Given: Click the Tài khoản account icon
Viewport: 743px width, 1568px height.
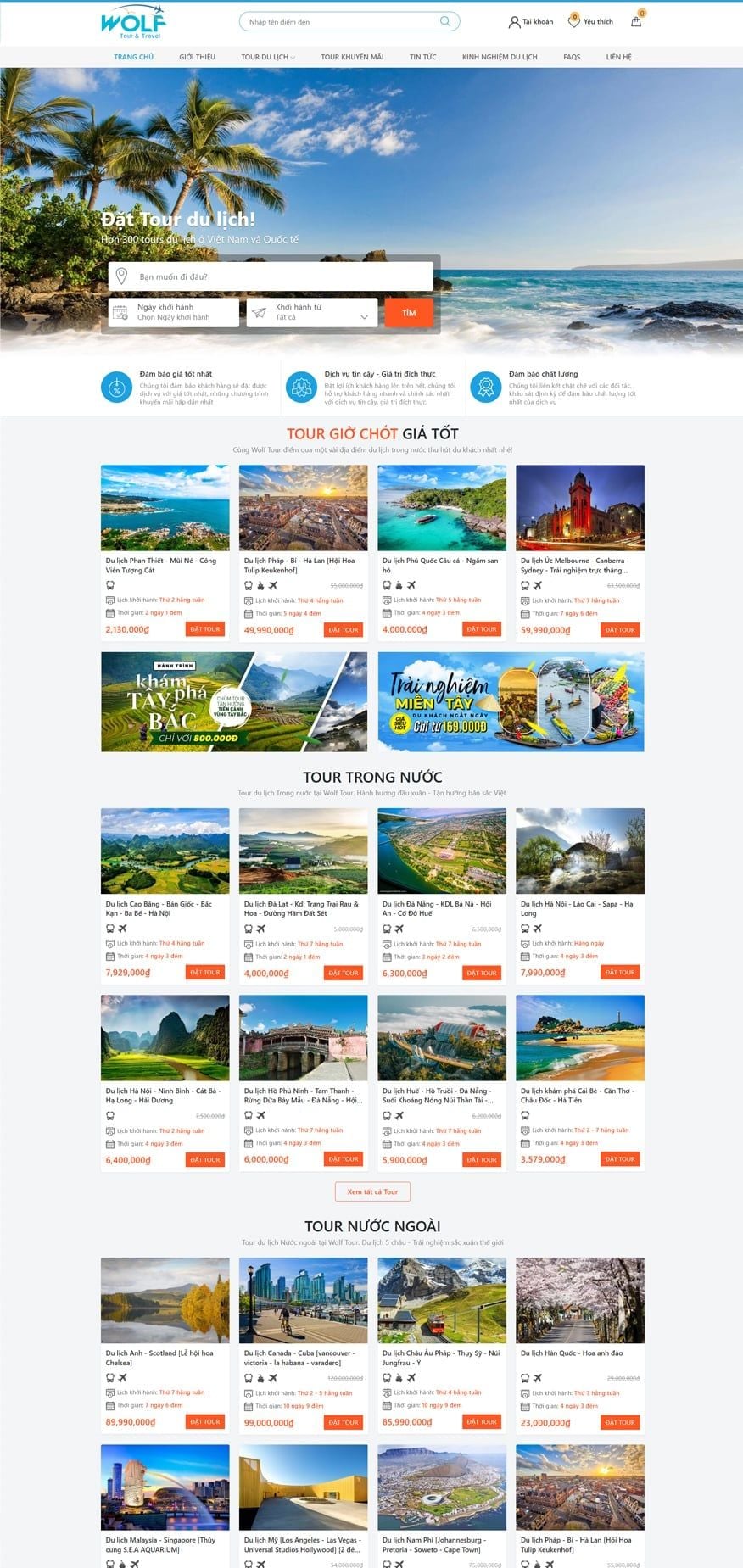Looking at the screenshot, I should (514, 22).
